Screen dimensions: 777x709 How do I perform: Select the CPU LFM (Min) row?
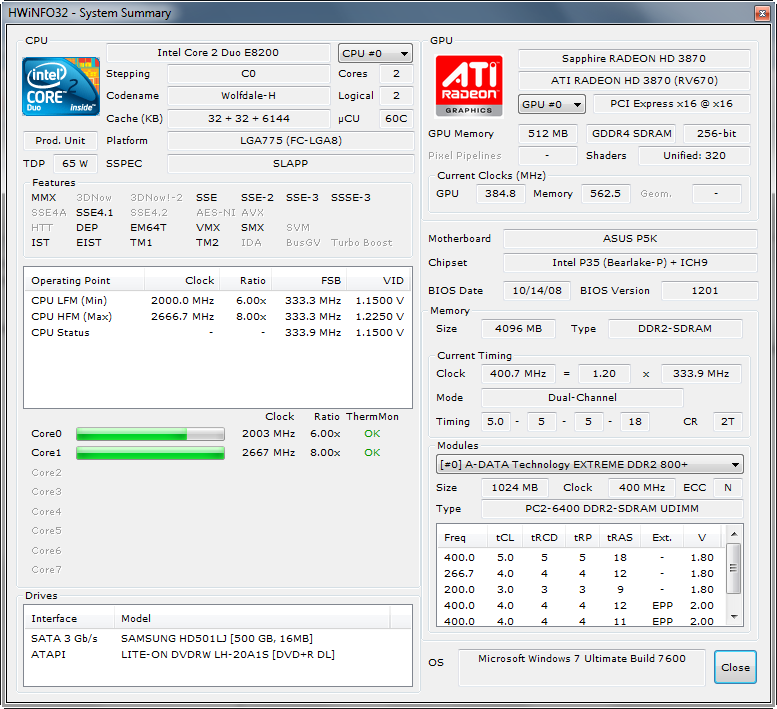(218, 300)
